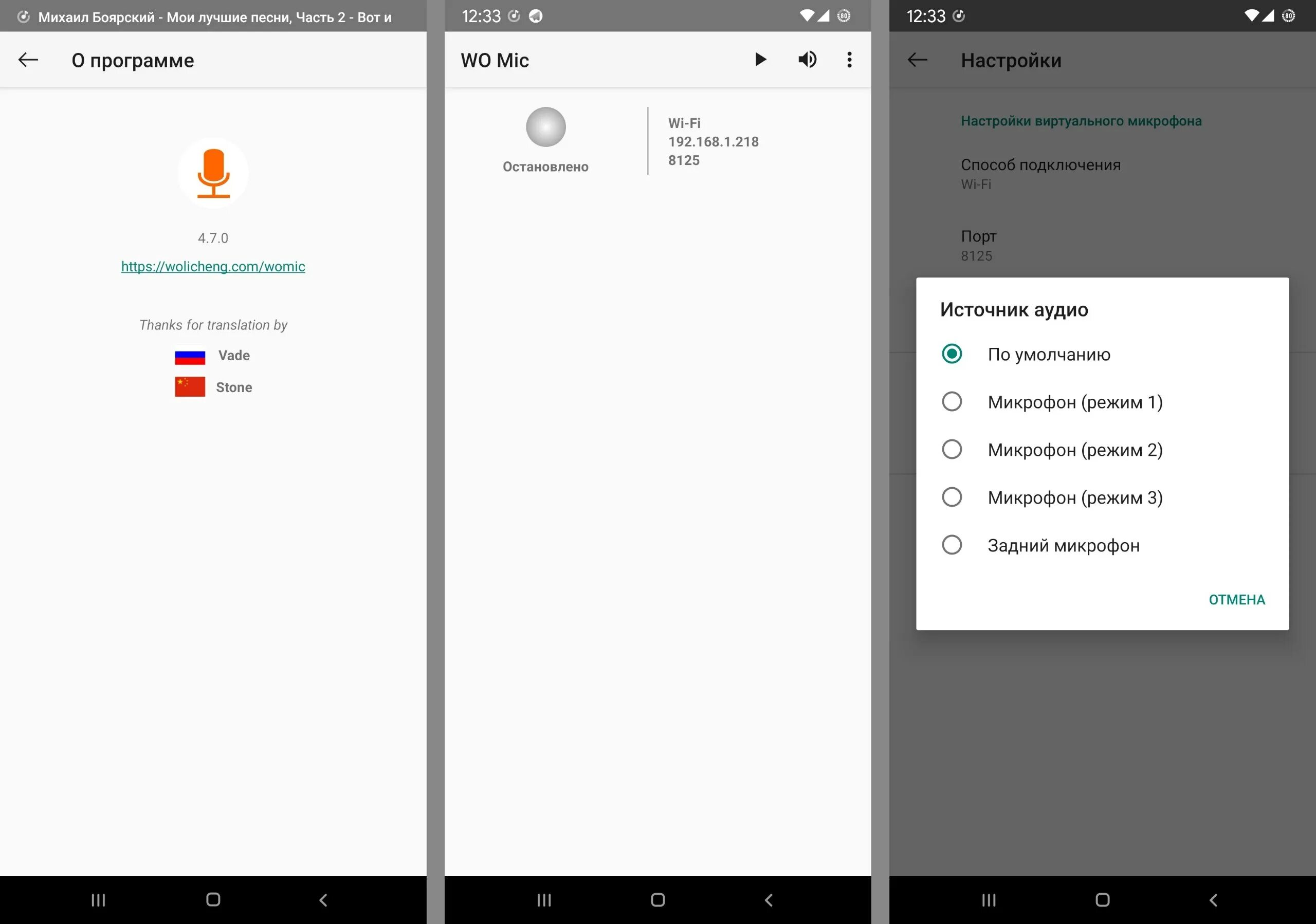Click the IP address 192.168.1.218
This screenshot has height=924, width=1316.
(x=713, y=141)
